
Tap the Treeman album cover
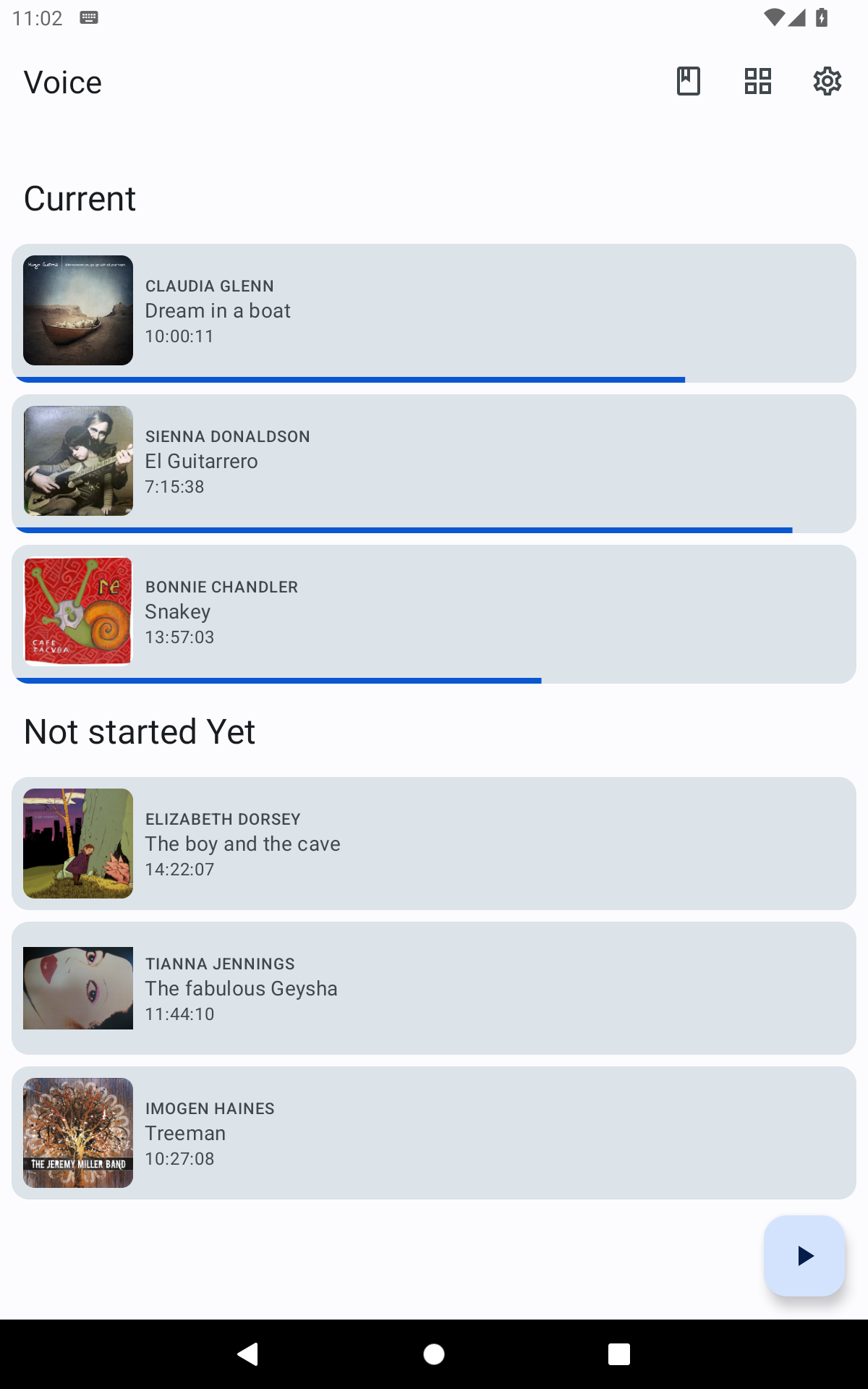(x=78, y=1133)
